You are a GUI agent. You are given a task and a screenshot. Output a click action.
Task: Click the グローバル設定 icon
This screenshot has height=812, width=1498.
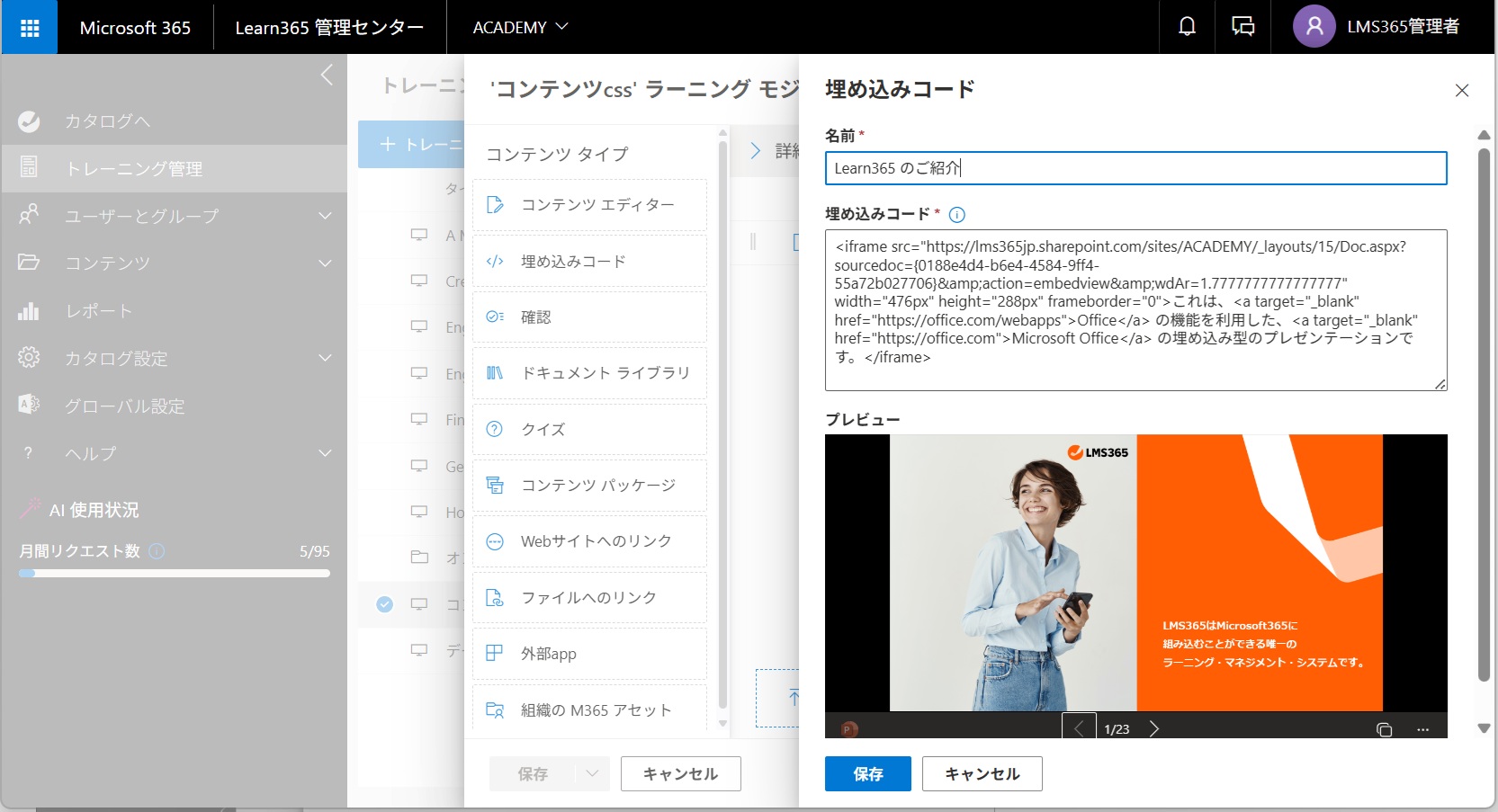coord(29,405)
